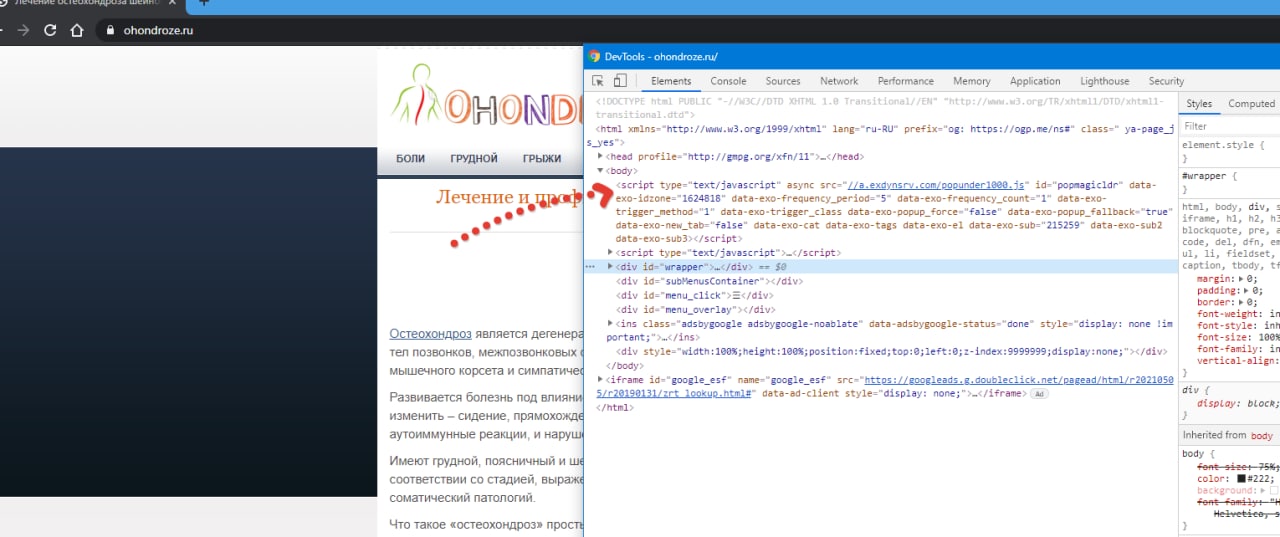Select the Styles sidebar tab
The image size is (1280, 537).
[1199, 104]
